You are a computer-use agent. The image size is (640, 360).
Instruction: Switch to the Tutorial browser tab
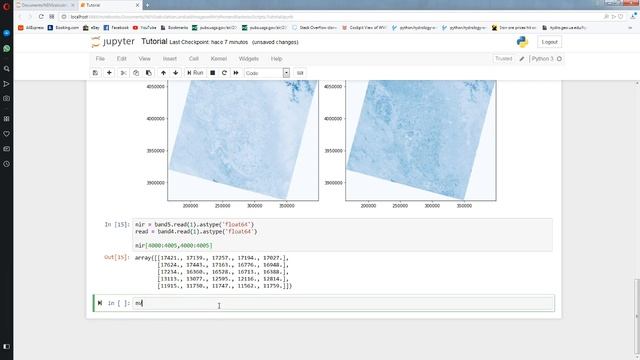tap(109, 5)
